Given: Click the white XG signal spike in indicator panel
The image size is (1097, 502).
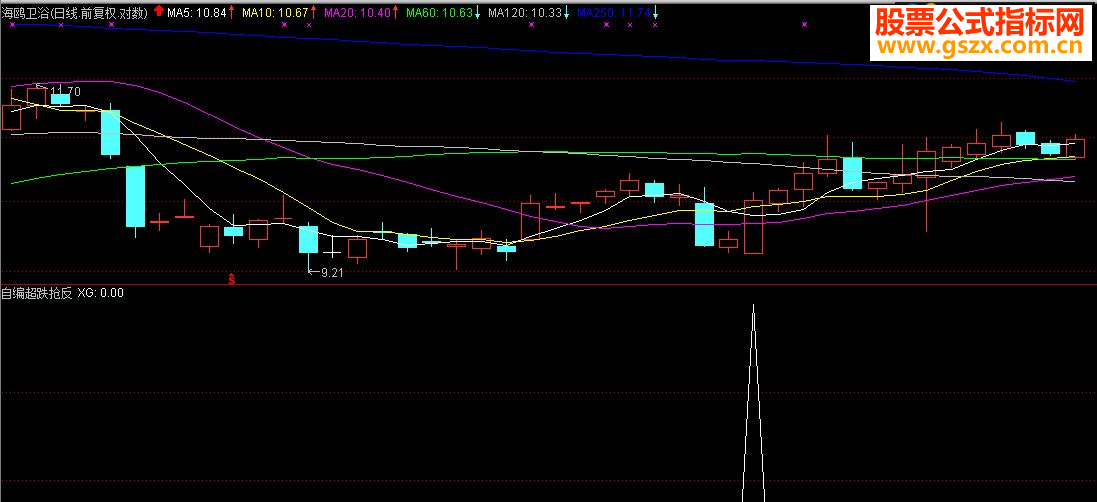Looking at the screenshot, I should [753, 403].
